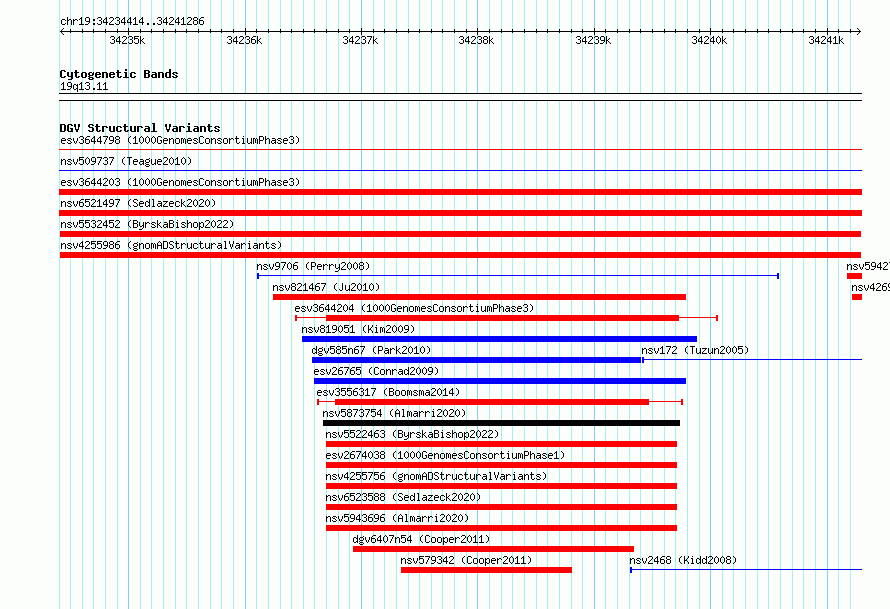Click the nsv2468 (Kidd2008) label
The image size is (890, 609).
click(683, 560)
